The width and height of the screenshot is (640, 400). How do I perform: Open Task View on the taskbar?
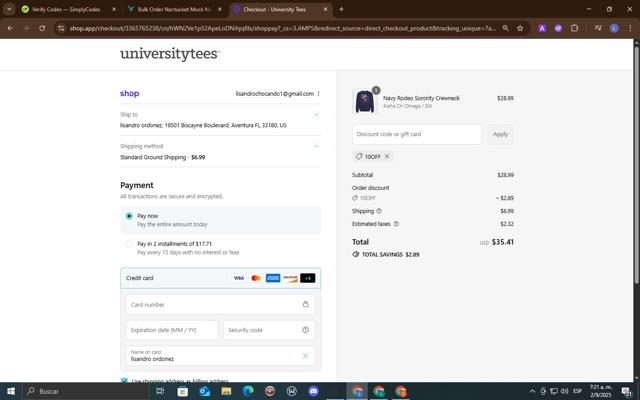tap(160, 391)
